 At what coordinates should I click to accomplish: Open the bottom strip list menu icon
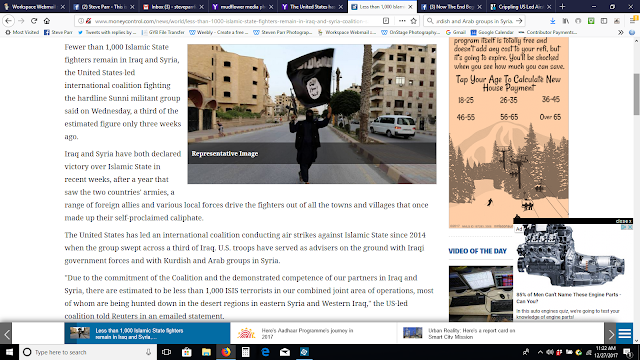click(x=625, y=334)
